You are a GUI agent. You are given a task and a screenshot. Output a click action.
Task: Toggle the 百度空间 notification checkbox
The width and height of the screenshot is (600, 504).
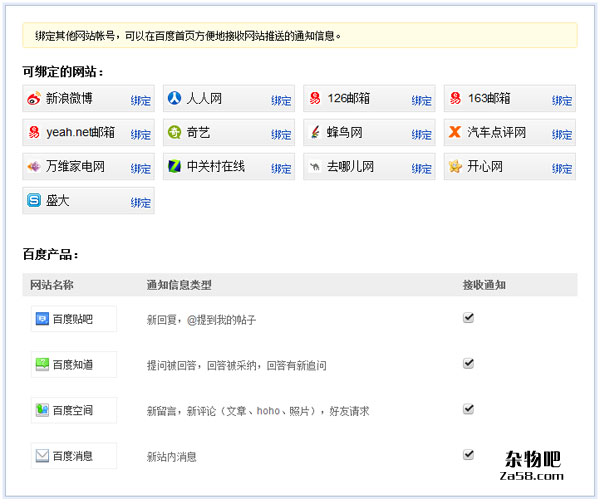pyautogui.click(x=468, y=409)
